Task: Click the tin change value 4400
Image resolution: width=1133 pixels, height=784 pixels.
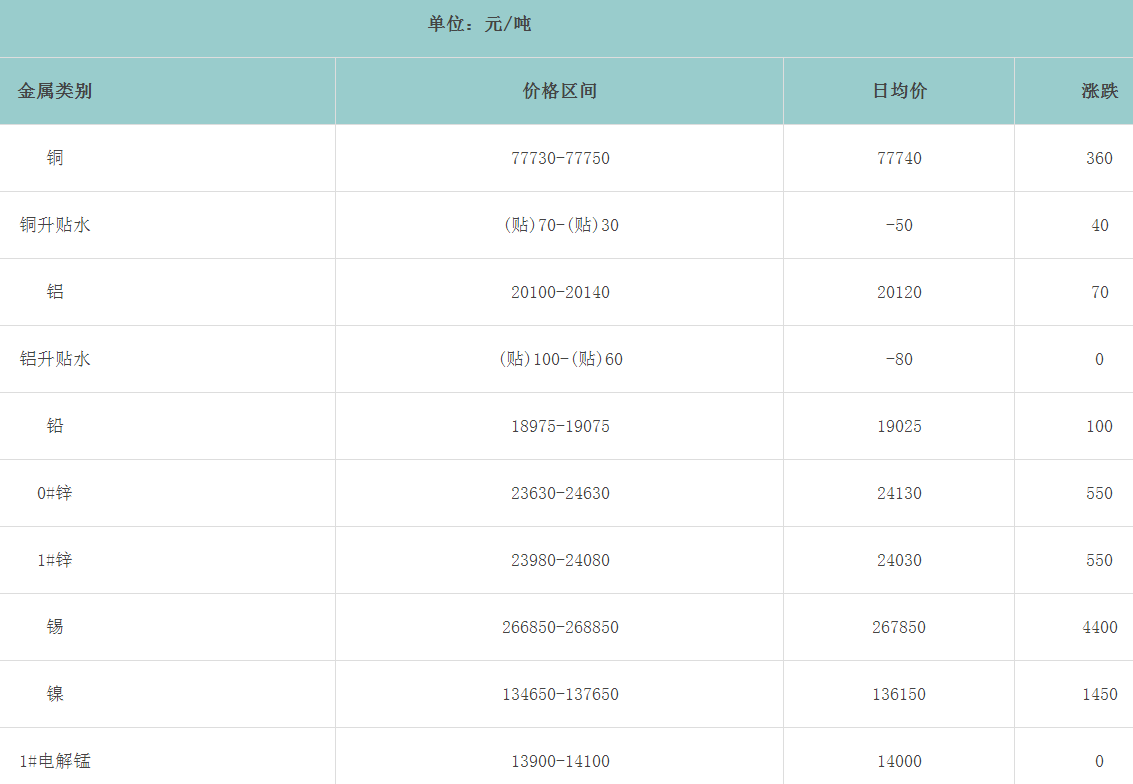Action: click(1099, 627)
